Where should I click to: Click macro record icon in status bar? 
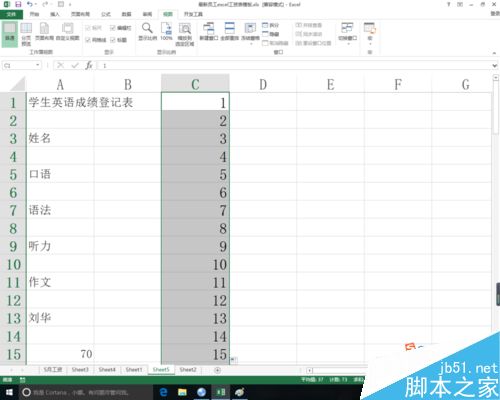22,380
